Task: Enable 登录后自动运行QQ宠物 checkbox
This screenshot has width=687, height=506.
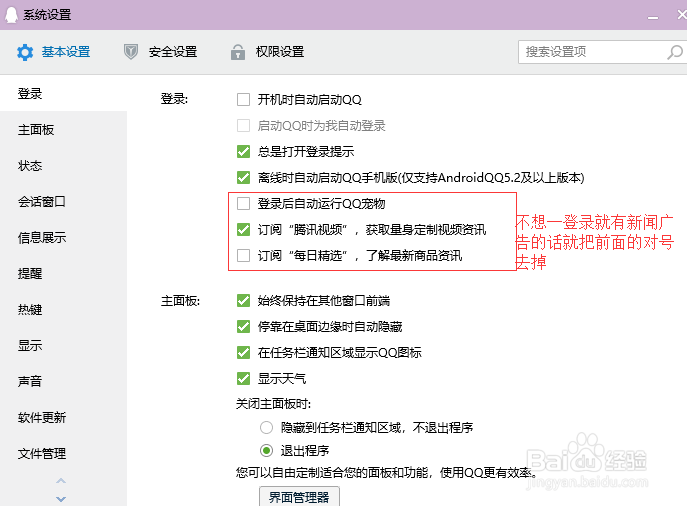Action: pyautogui.click(x=243, y=203)
